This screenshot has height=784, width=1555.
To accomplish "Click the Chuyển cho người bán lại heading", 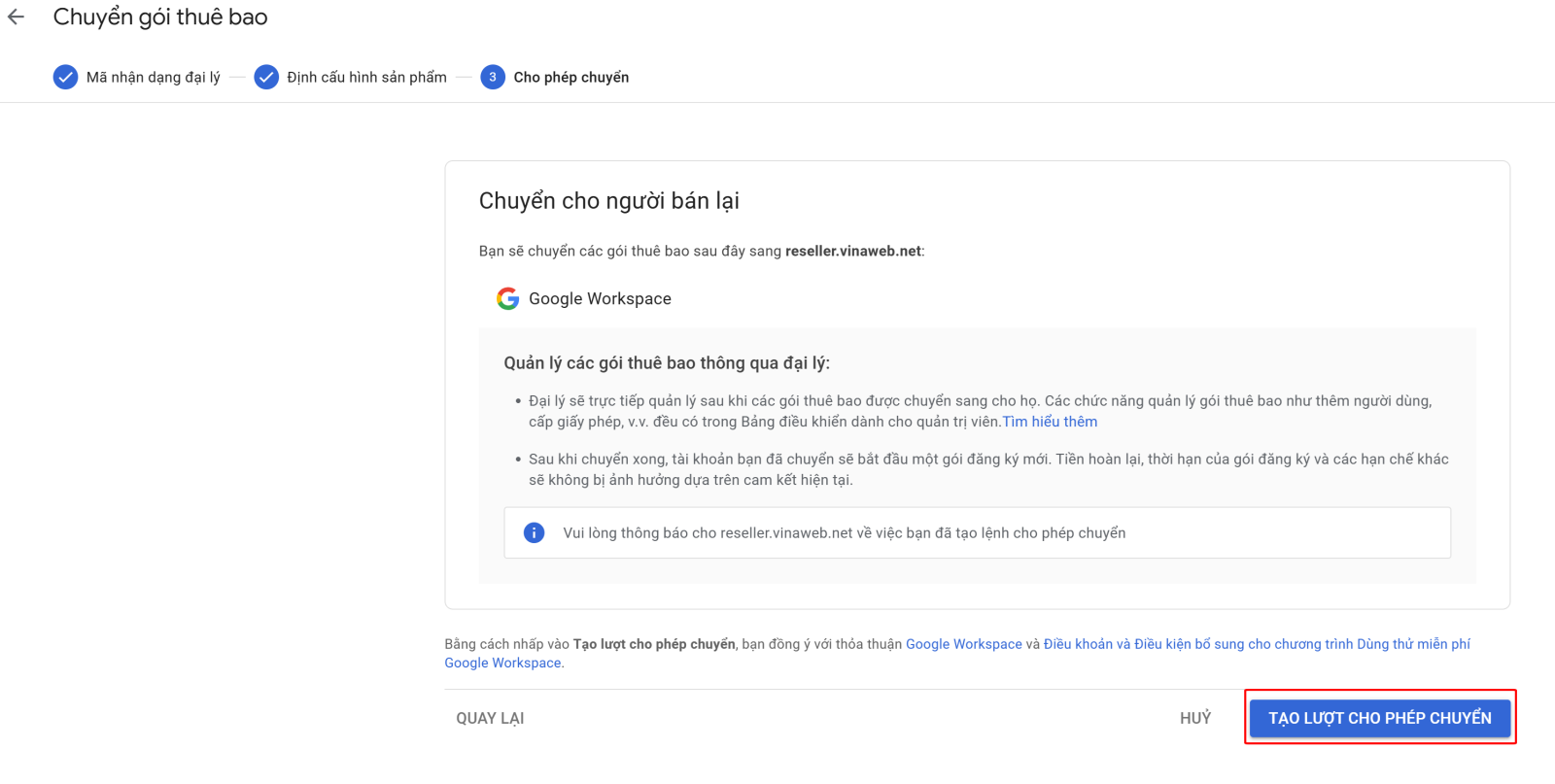I will point(608,201).
